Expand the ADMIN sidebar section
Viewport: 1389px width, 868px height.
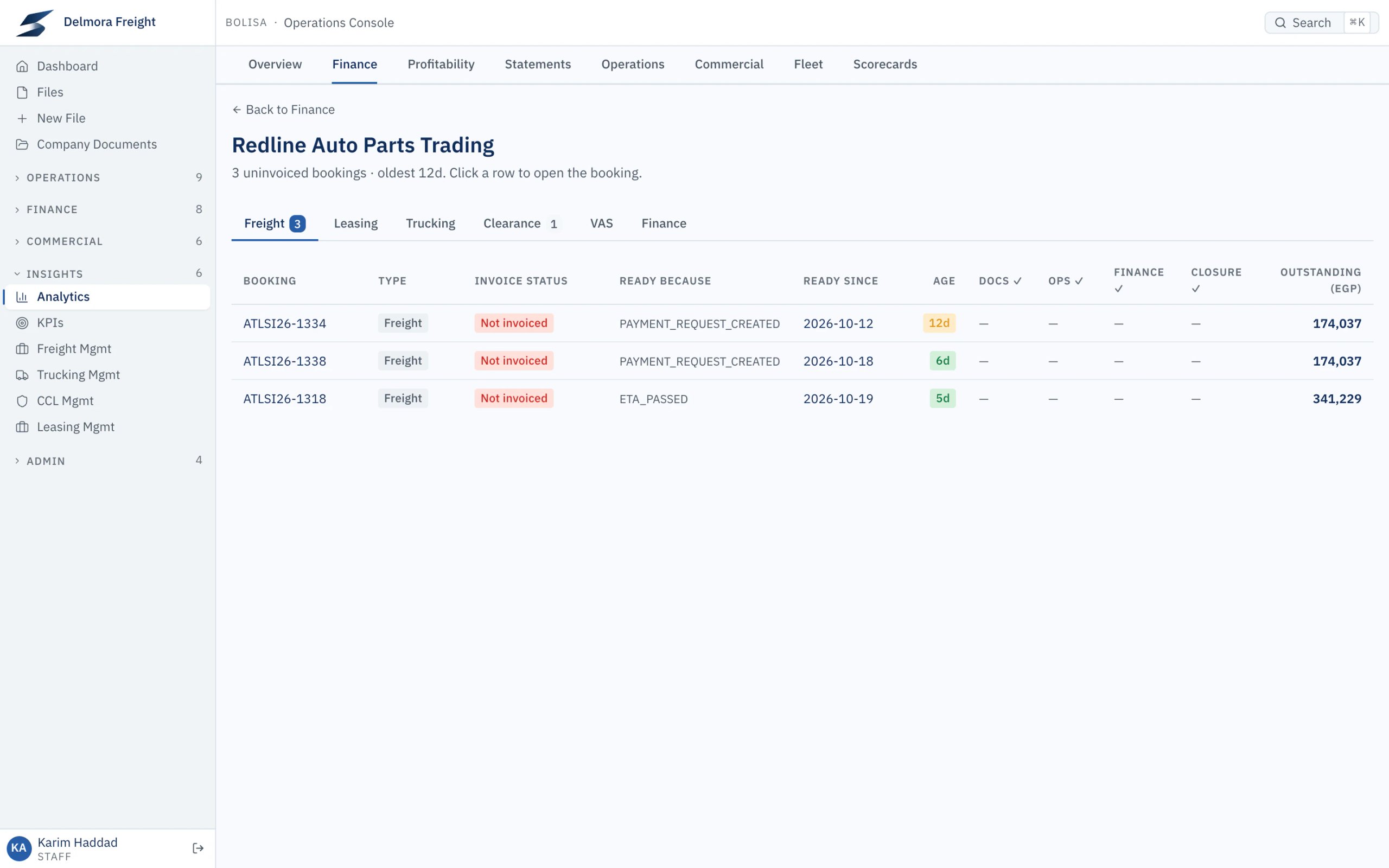tap(108, 461)
